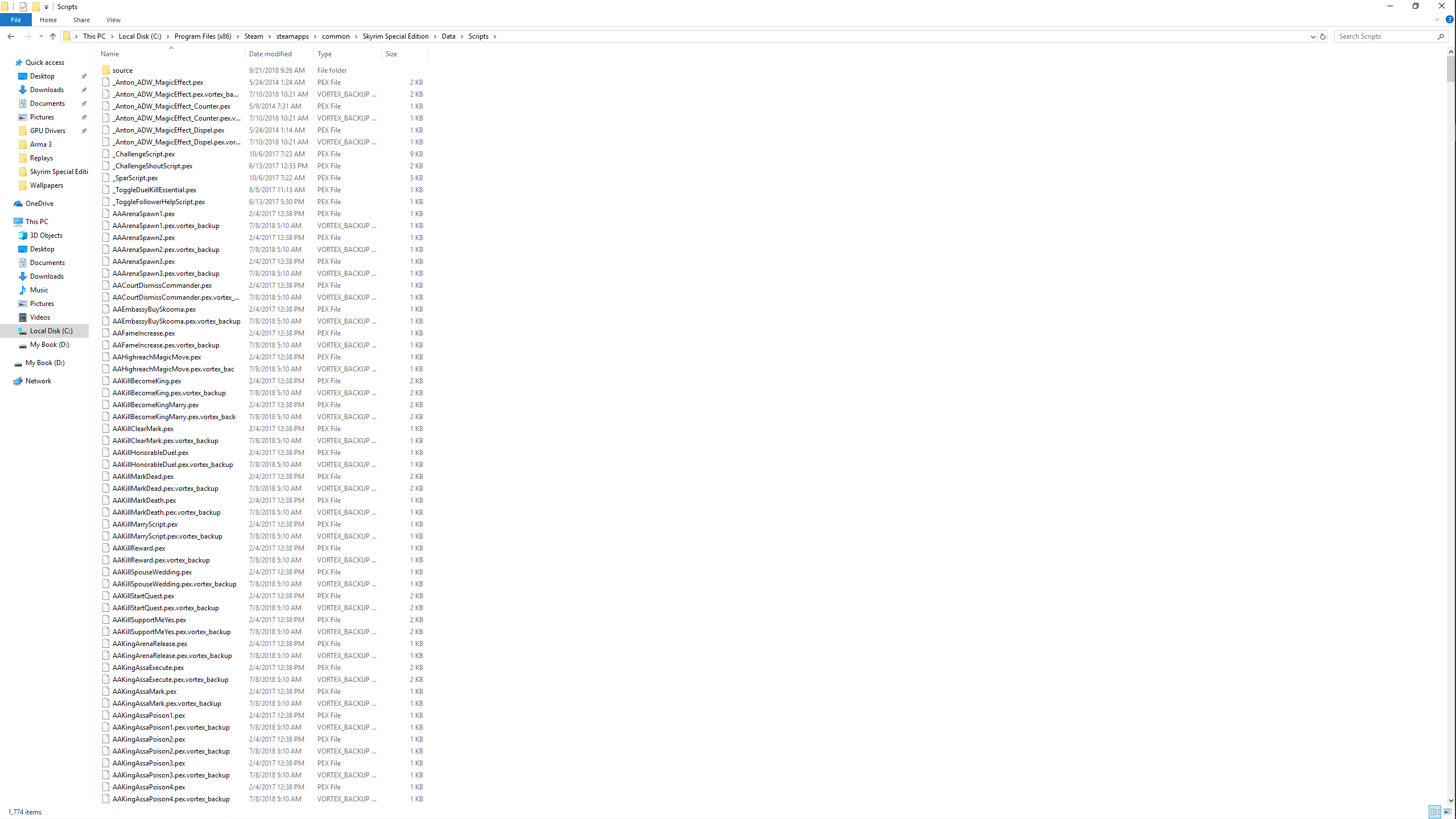Image resolution: width=1456 pixels, height=819 pixels.
Task: Expand the ribbon with chevron
Action: pos(1437,19)
